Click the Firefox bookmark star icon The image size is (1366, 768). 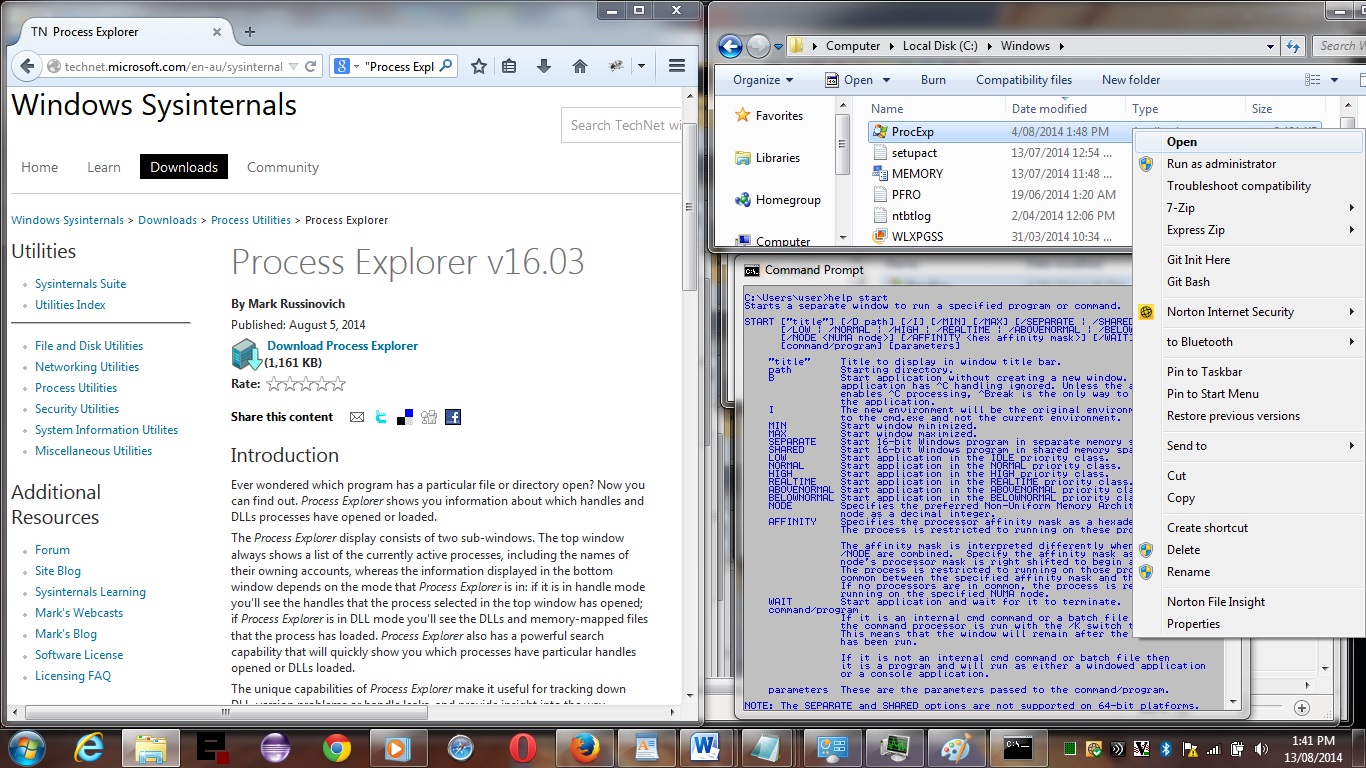[479, 66]
